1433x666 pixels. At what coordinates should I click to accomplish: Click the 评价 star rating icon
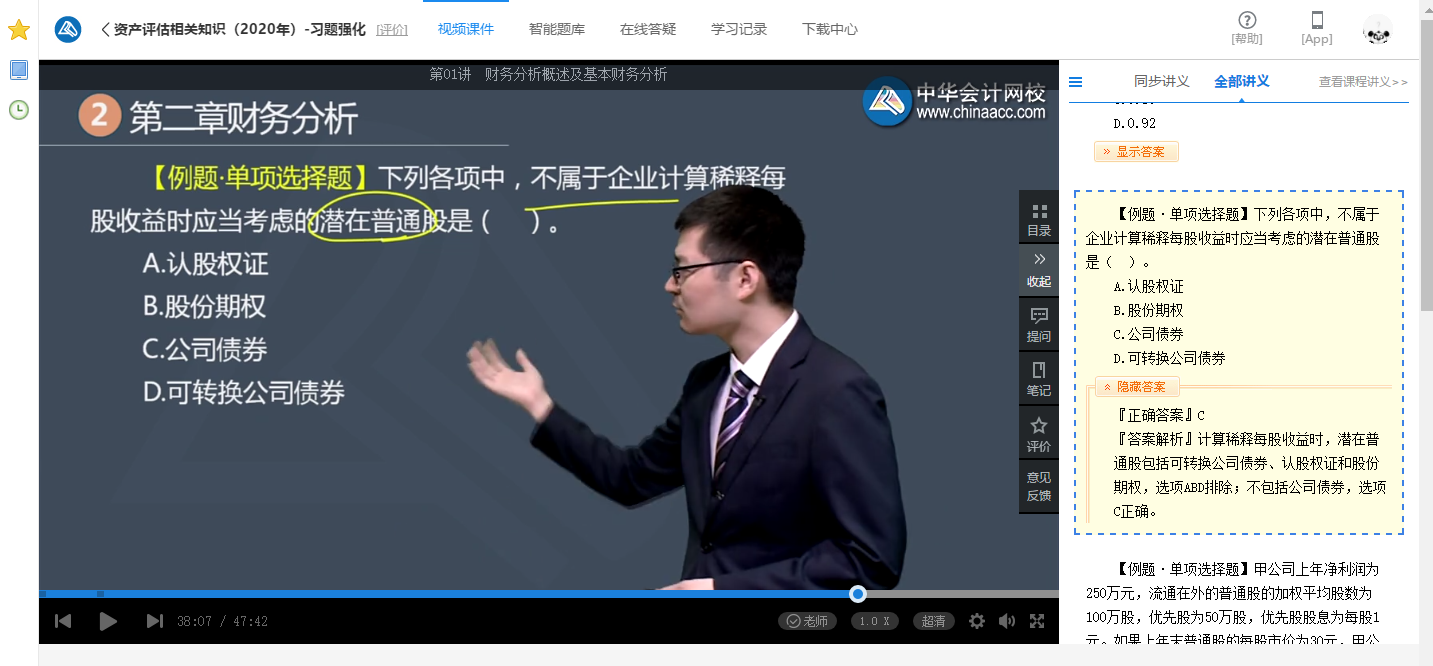1039,434
